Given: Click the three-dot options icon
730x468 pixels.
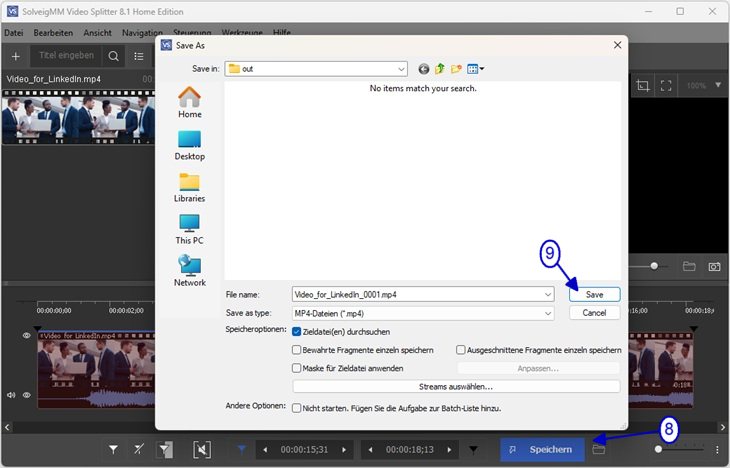Looking at the screenshot, I should [x=717, y=449].
